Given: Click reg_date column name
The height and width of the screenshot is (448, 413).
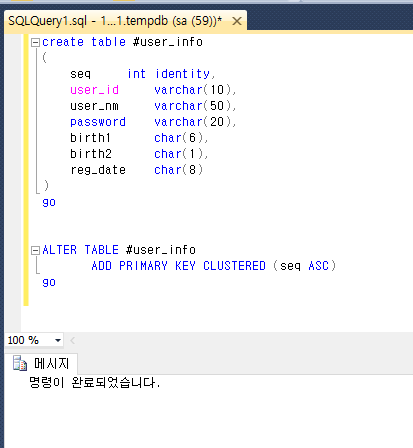Looking at the screenshot, I should click(98, 170).
